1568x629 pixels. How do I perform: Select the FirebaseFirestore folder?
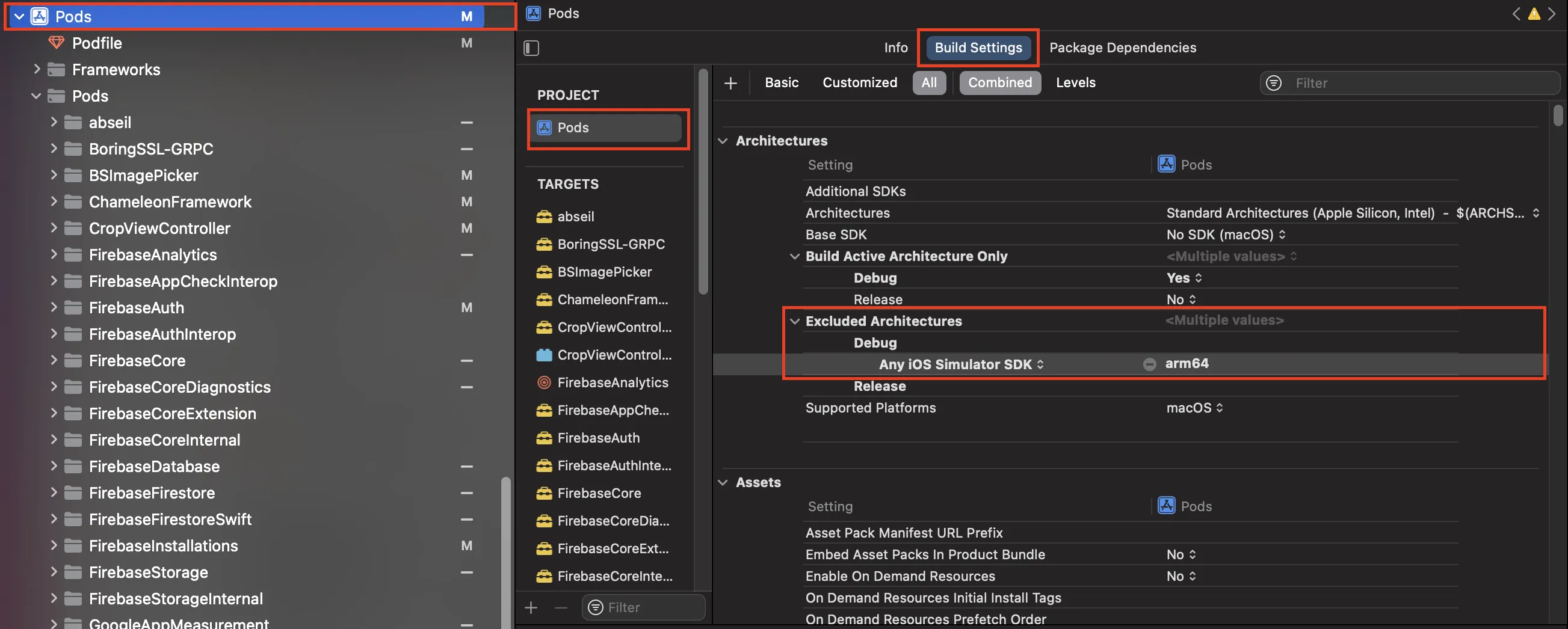point(152,492)
